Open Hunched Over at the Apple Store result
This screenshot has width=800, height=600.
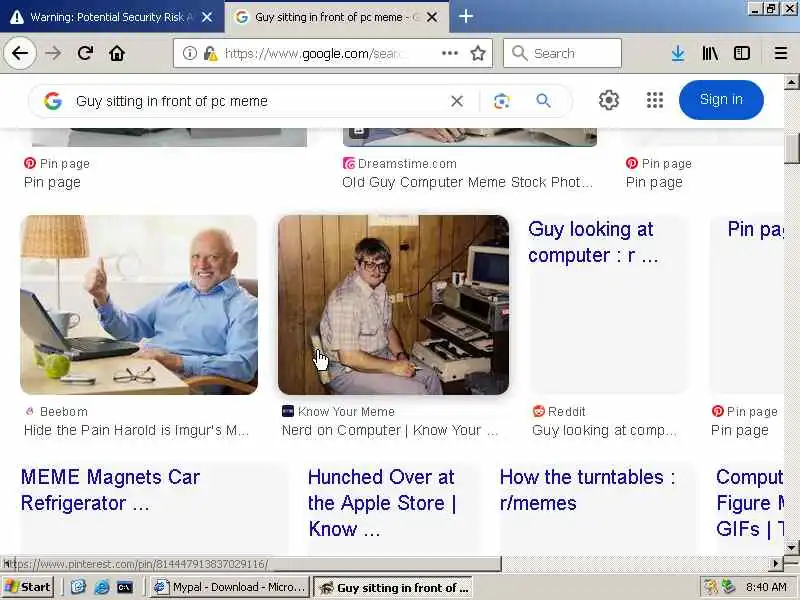tap(382, 503)
